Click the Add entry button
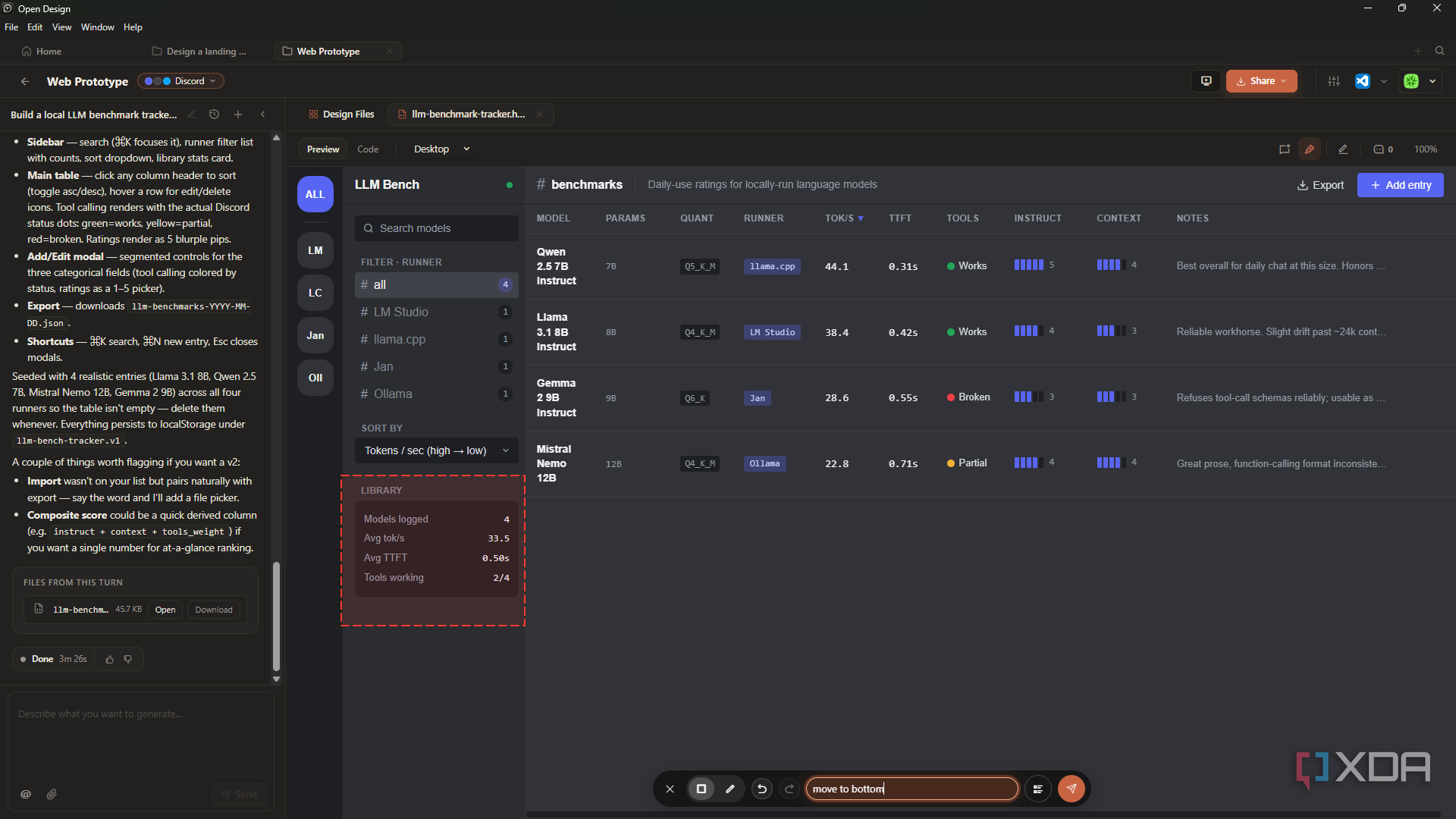The image size is (1456, 819). click(1401, 185)
